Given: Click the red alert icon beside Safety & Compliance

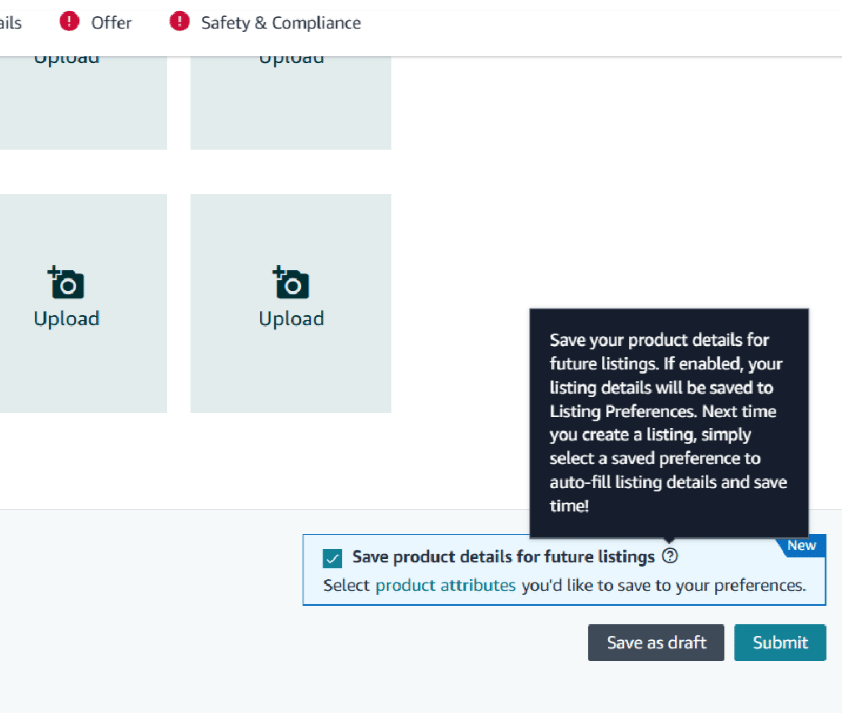Looking at the screenshot, I should tap(179, 21).
